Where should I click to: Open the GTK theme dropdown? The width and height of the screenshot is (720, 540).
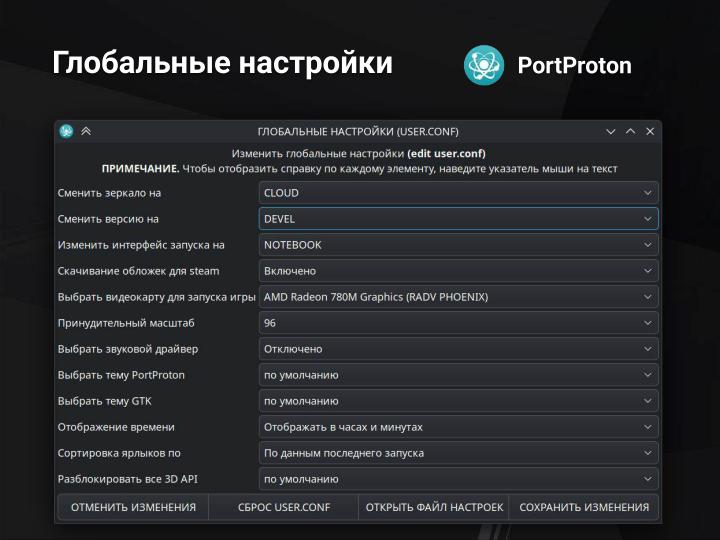[458, 401]
